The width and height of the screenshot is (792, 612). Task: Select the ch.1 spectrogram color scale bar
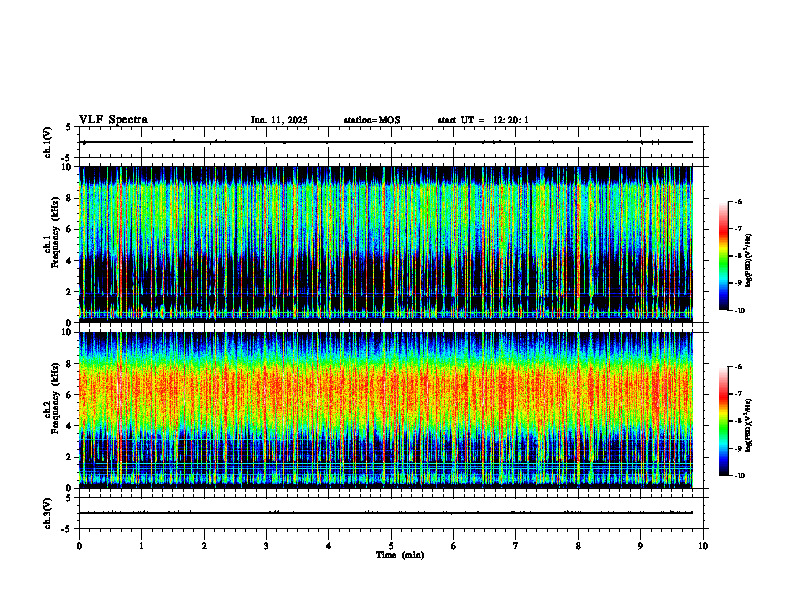pyautogui.click(x=723, y=256)
